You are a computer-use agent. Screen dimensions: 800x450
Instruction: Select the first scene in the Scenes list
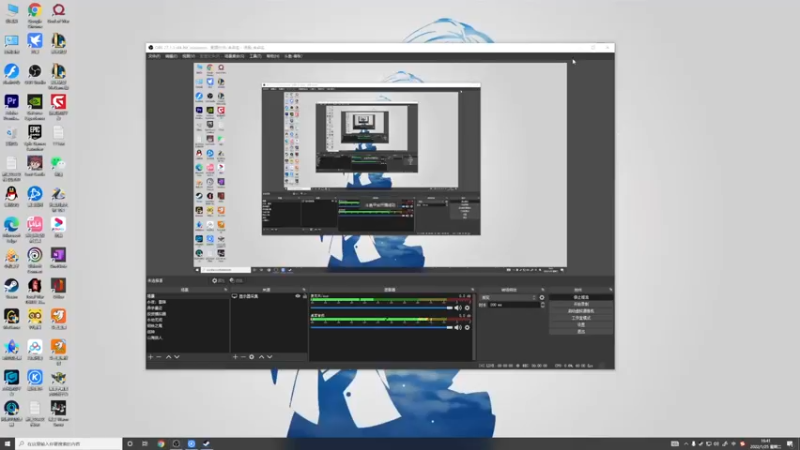[187, 296]
